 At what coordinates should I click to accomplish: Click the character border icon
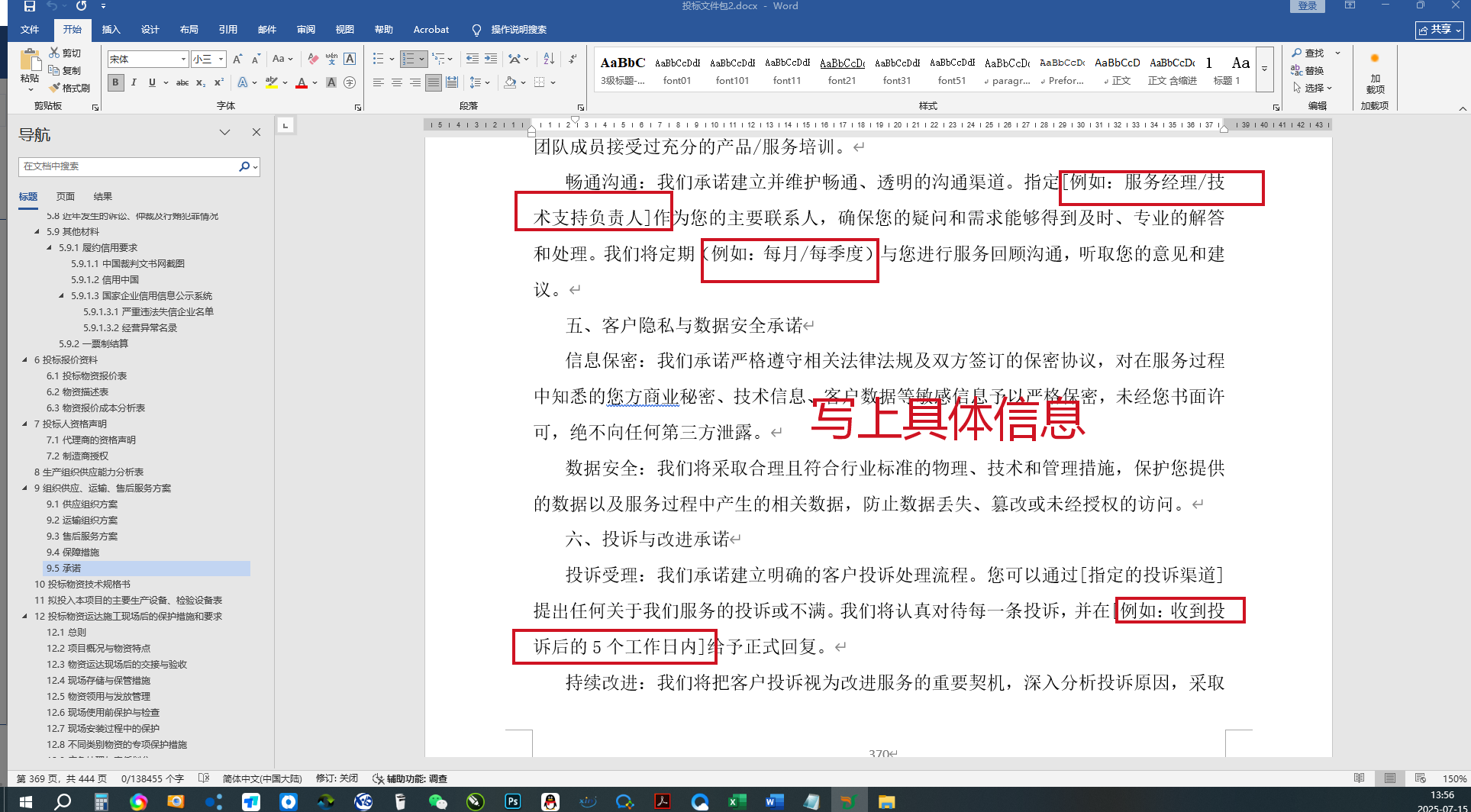tap(350, 59)
